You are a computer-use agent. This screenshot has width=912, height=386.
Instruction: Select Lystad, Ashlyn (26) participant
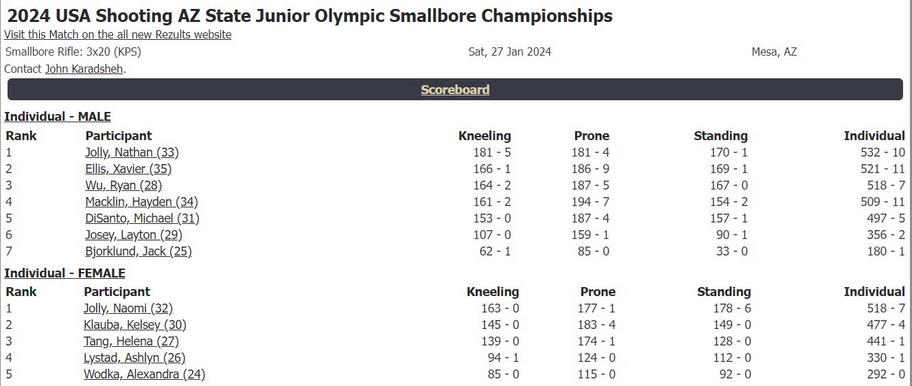click(x=134, y=358)
